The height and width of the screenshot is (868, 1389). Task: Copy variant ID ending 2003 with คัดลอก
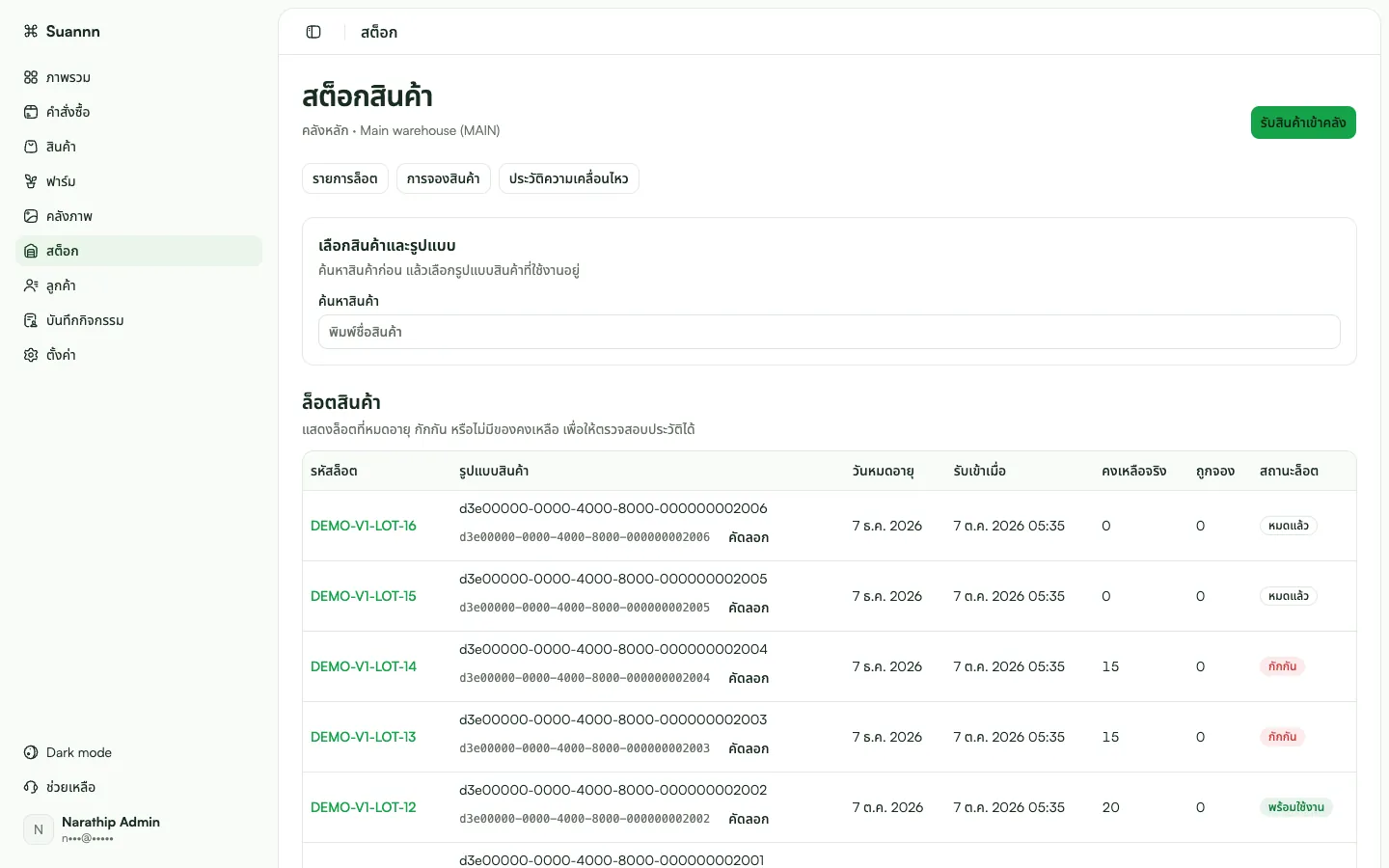(x=749, y=748)
